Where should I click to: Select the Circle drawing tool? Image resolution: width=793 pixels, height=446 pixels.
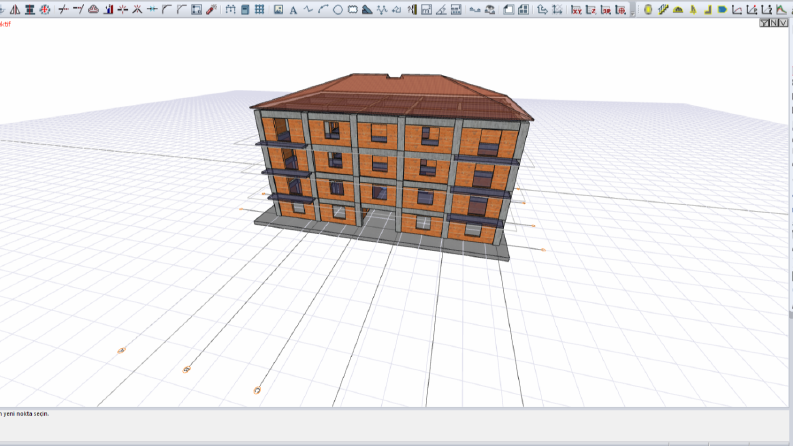[x=338, y=9]
